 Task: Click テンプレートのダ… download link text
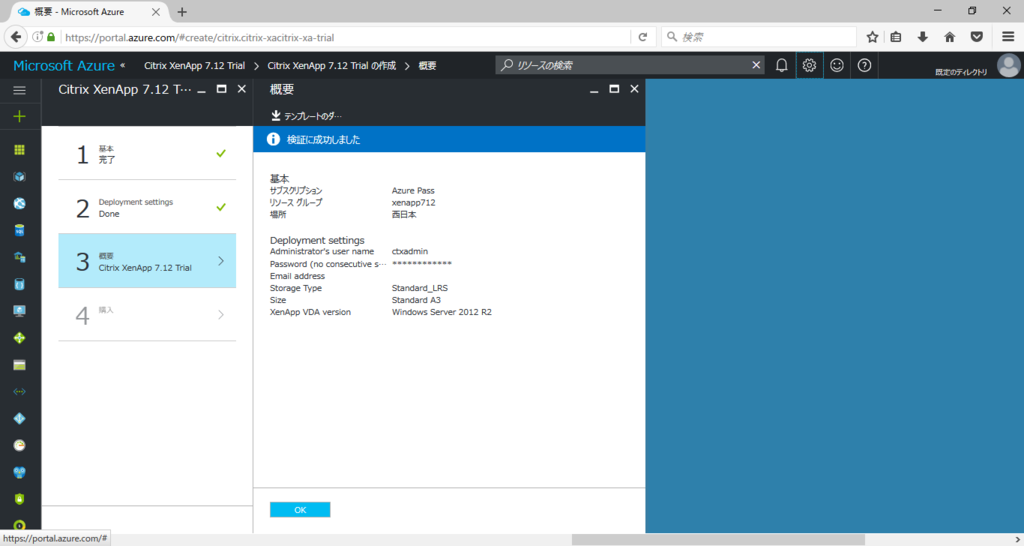coord(313,116)
